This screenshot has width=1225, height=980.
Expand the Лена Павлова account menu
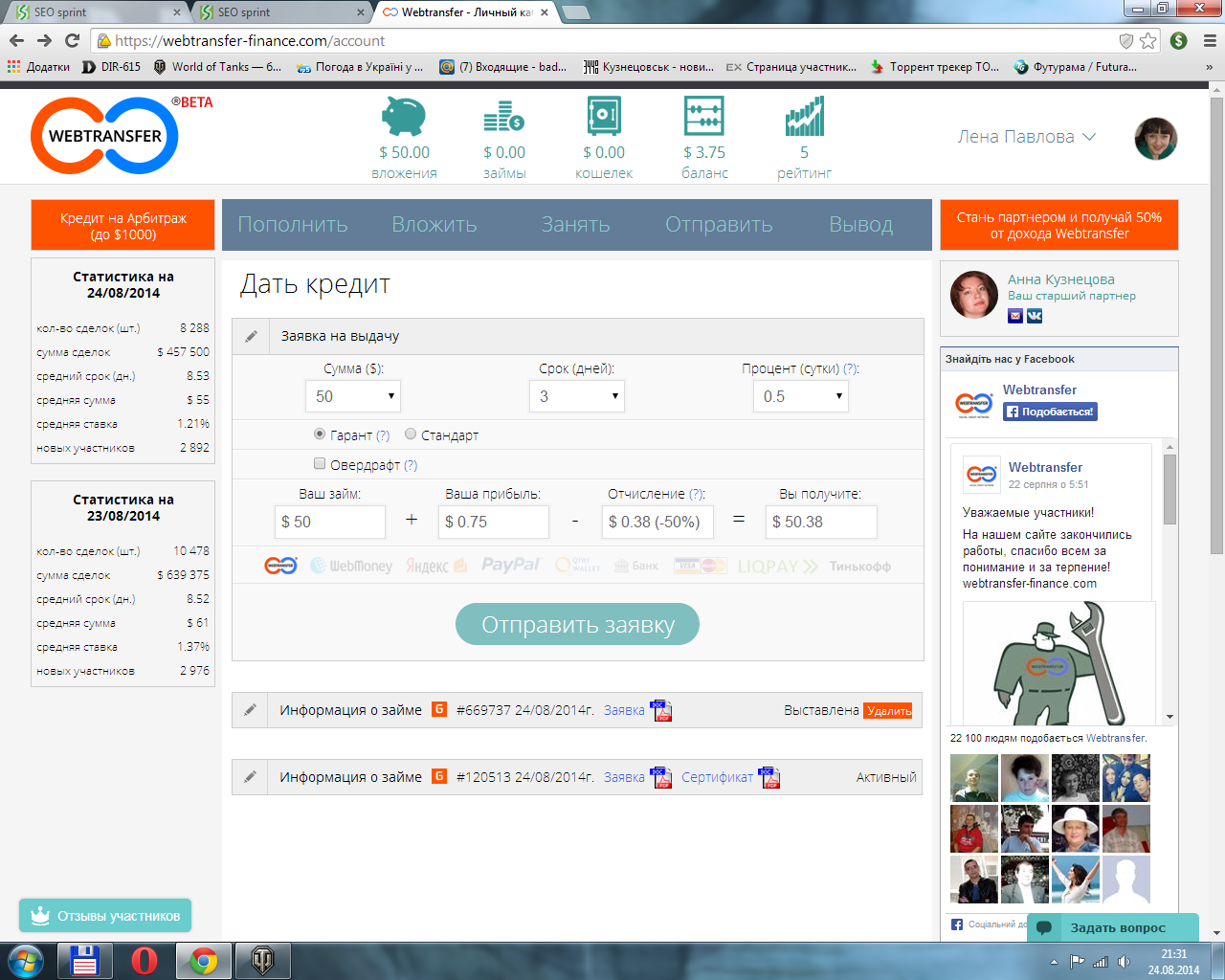click(1027, 137)
